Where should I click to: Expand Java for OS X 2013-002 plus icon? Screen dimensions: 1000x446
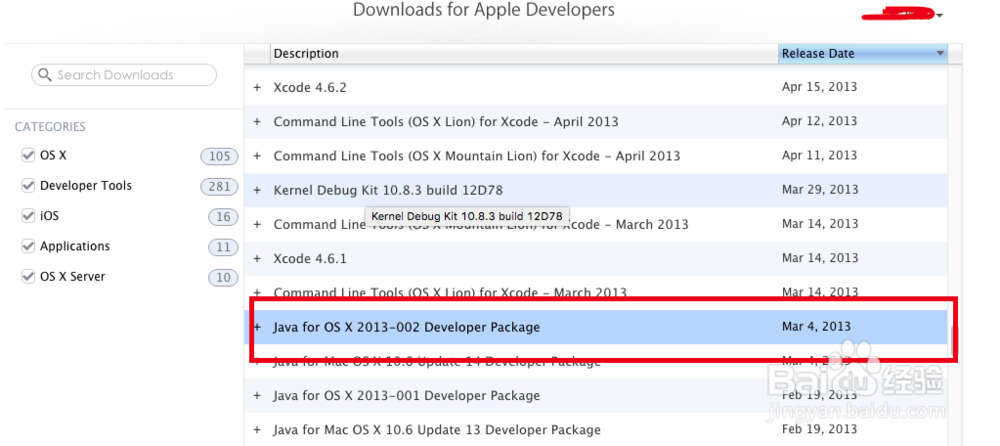click(x=257, y=327)
